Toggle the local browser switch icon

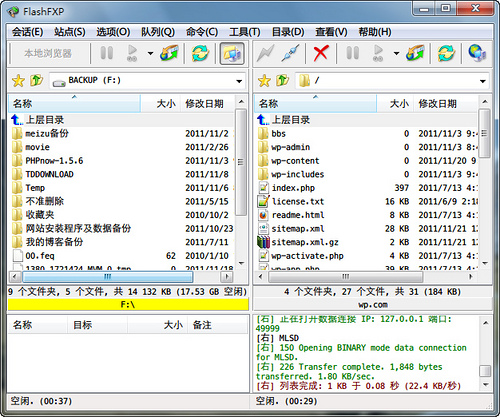[232, 53]
